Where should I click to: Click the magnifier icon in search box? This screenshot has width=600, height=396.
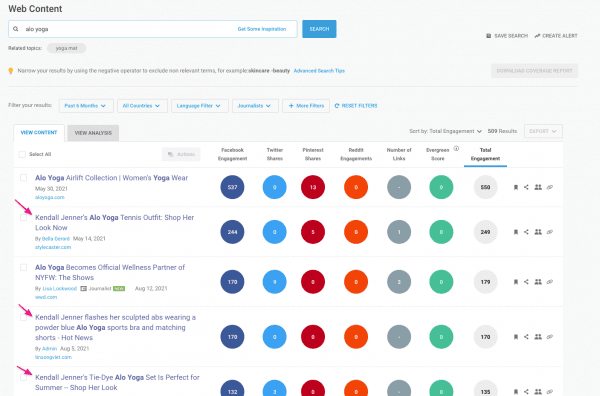tap(16, 29)
